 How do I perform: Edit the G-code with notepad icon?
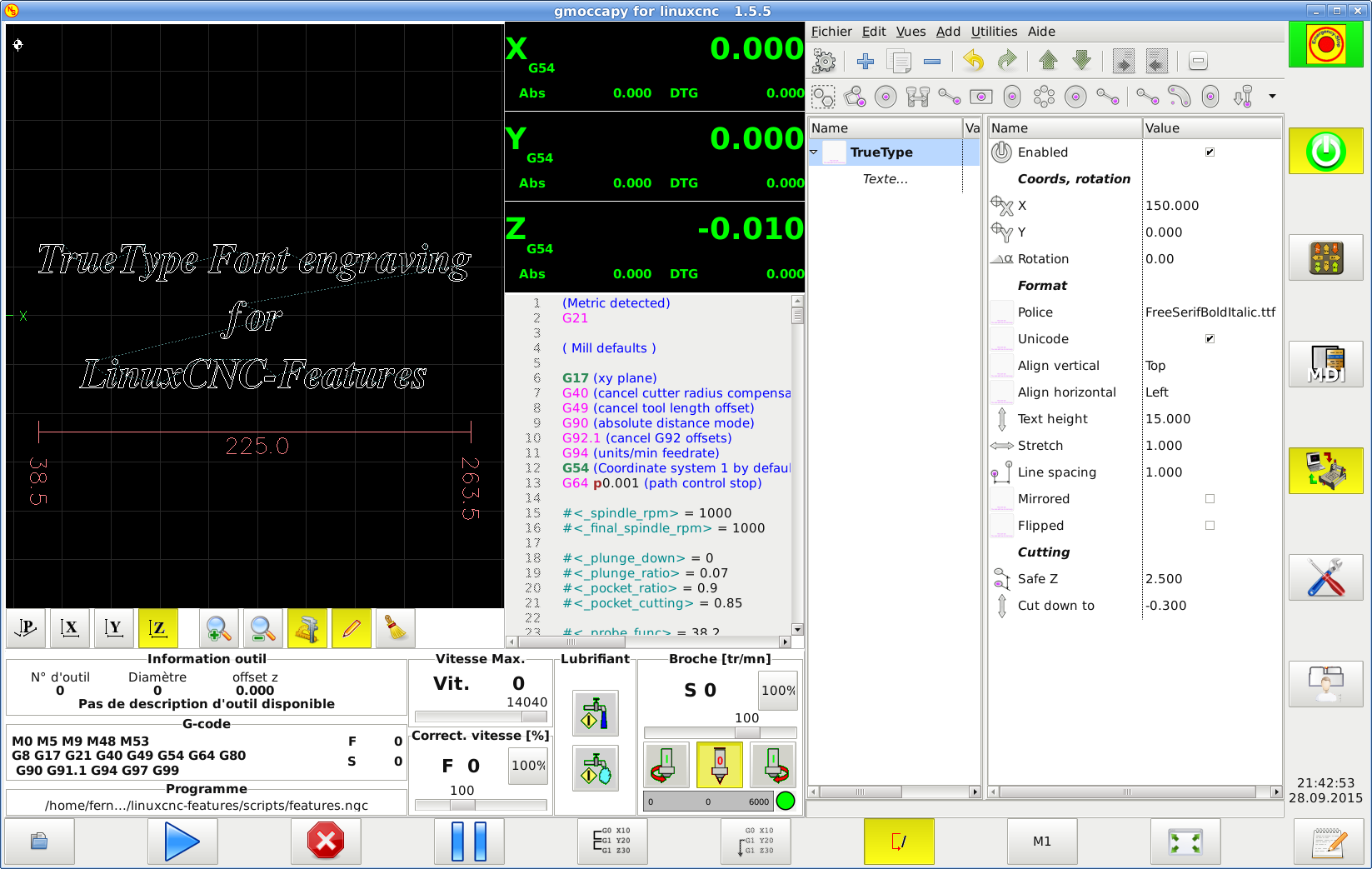pos(1329,842)
